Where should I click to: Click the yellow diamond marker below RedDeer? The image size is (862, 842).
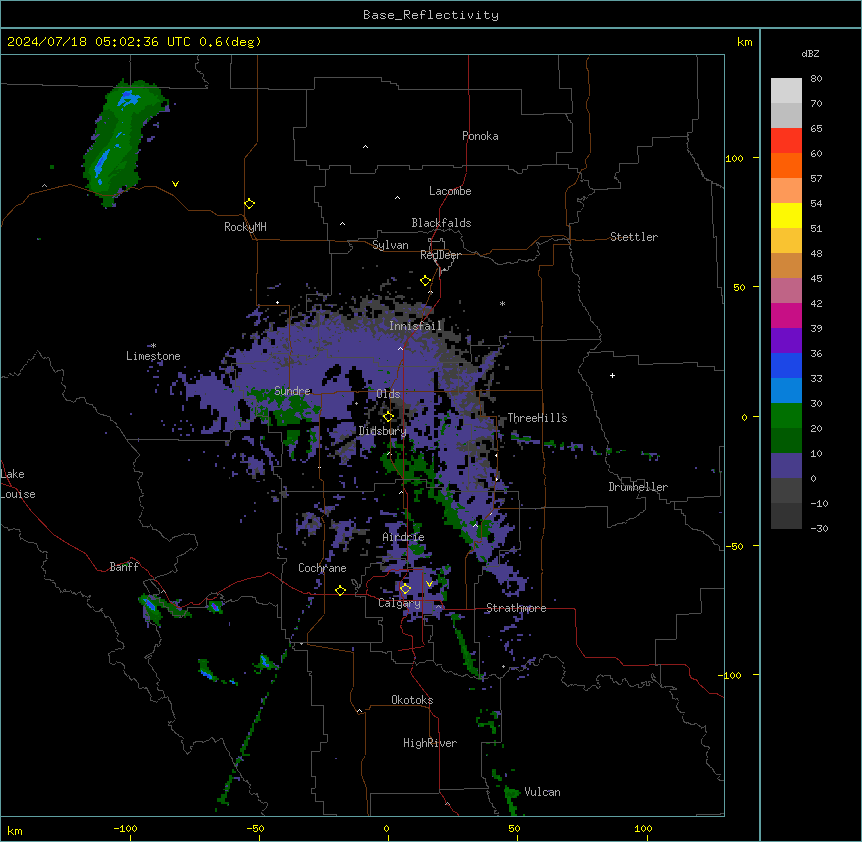tap(426, 281)
